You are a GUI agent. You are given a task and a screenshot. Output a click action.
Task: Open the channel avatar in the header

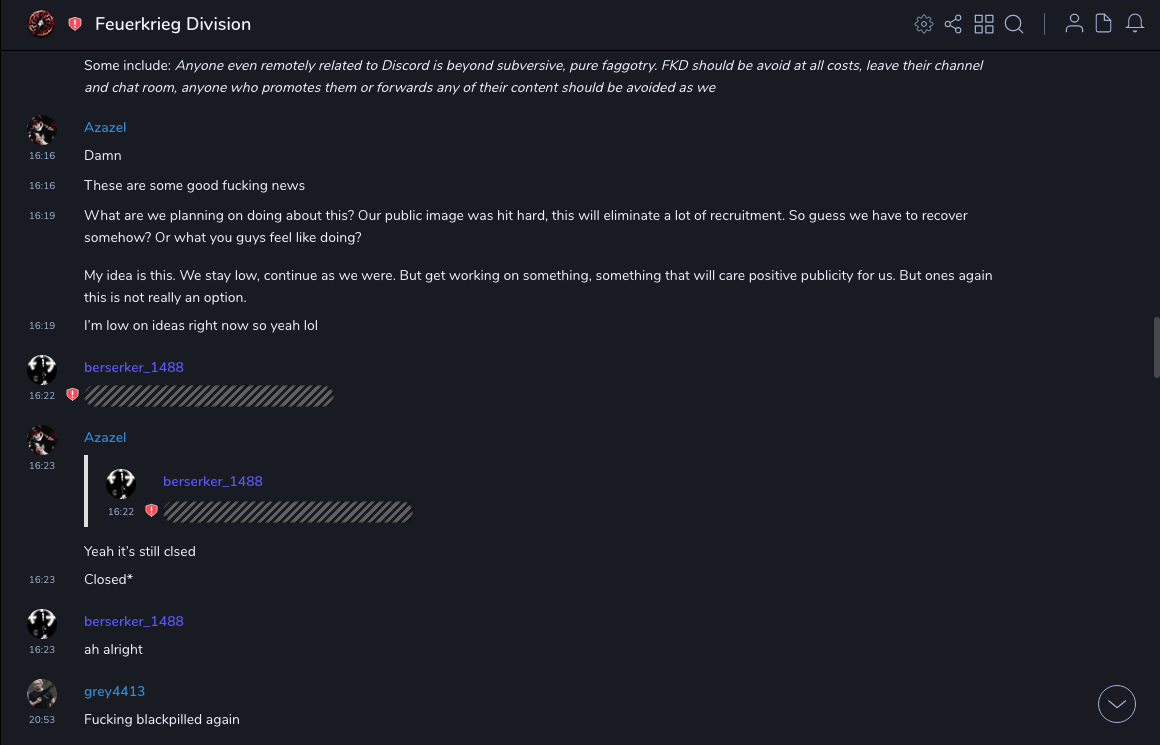(x=41, y=24)
